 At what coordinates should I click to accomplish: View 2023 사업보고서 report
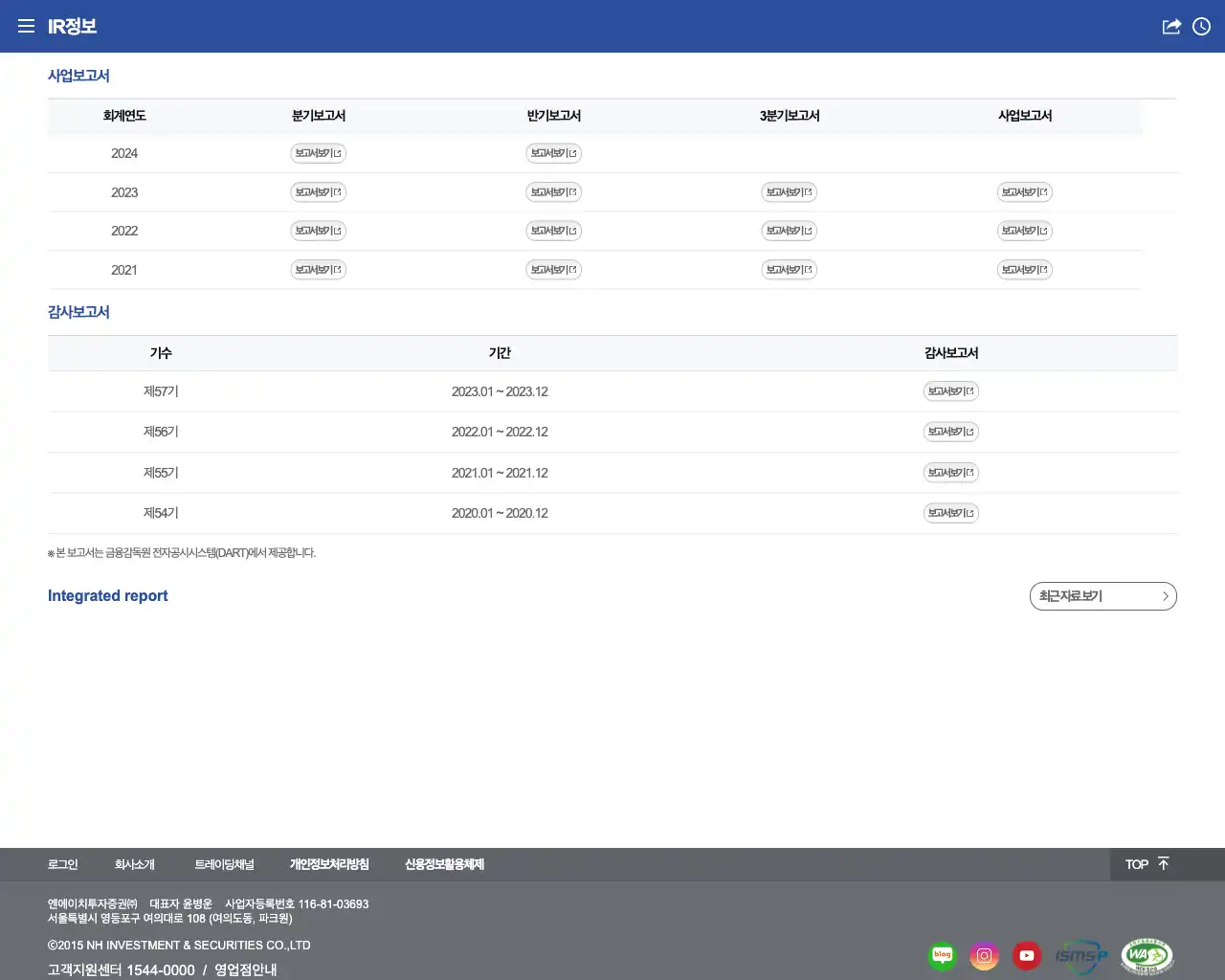(x=1025, y=192)
